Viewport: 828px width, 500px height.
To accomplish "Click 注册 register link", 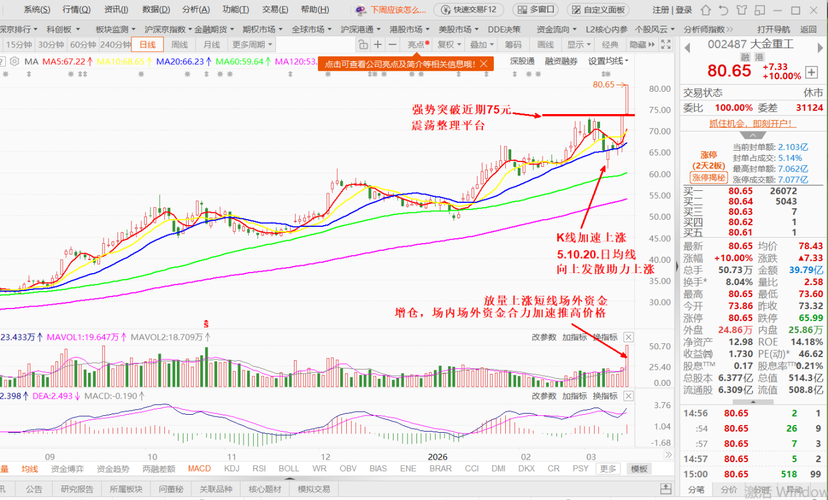I will click(x=660, y=10).
